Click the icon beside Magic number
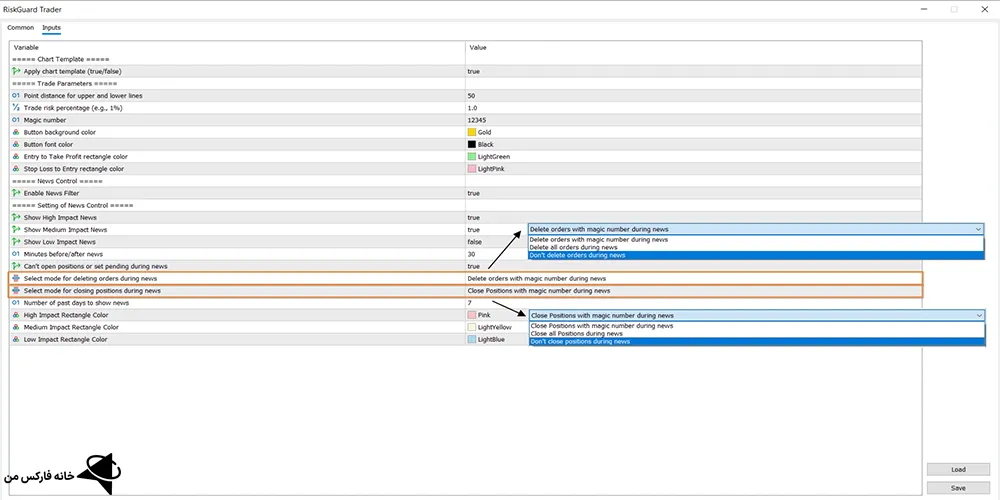The width and height of the screenshot is (1000, 500). [x=16, y=120]
